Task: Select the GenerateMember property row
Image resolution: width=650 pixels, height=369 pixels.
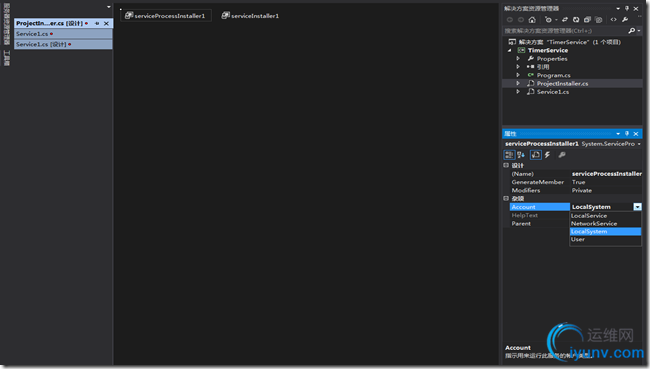Action: 576,182
